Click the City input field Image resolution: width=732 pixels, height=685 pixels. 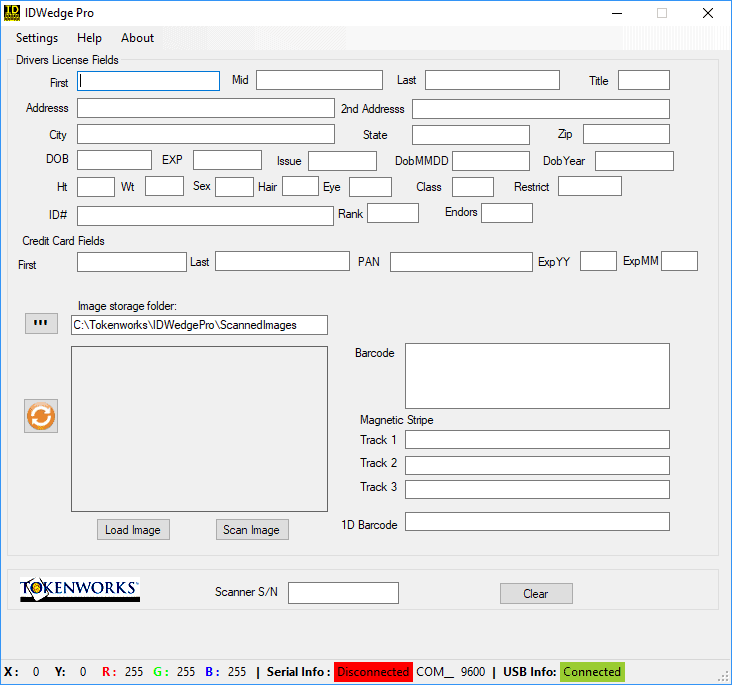[206, 134]
